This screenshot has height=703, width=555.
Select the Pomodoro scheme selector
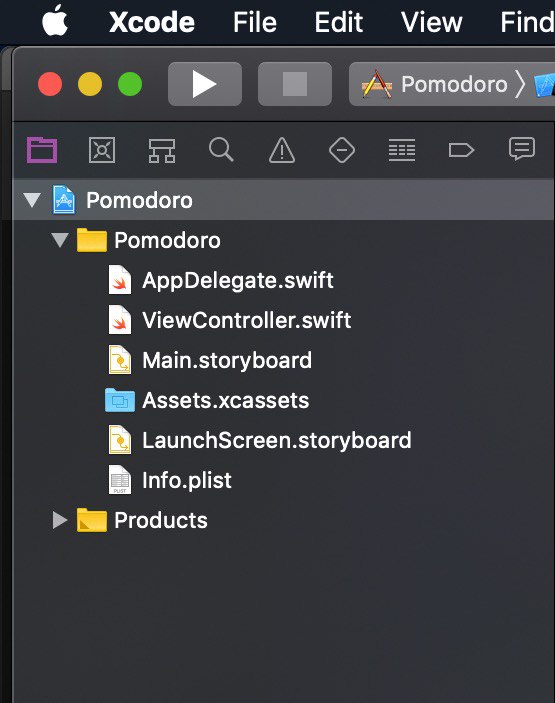click(454, 84)
